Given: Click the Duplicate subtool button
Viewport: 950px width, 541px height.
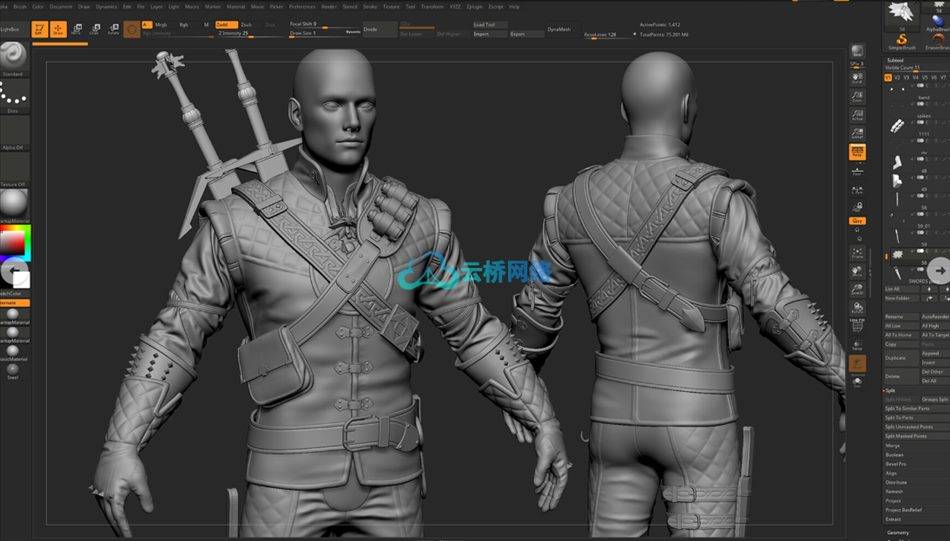Looking at the screenshot, I should click(901, 358).
